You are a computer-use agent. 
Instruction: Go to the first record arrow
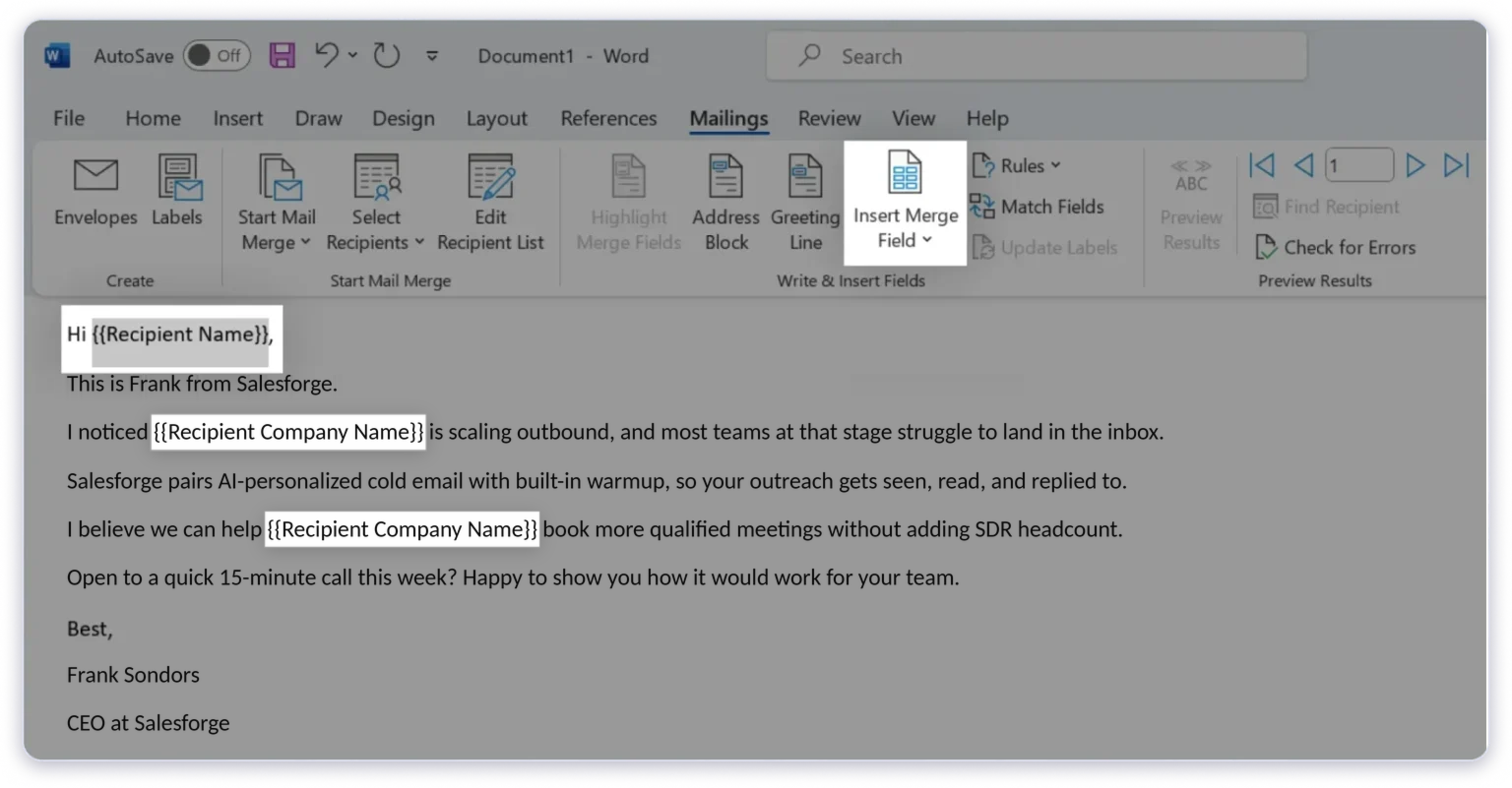pos(1262,165)
